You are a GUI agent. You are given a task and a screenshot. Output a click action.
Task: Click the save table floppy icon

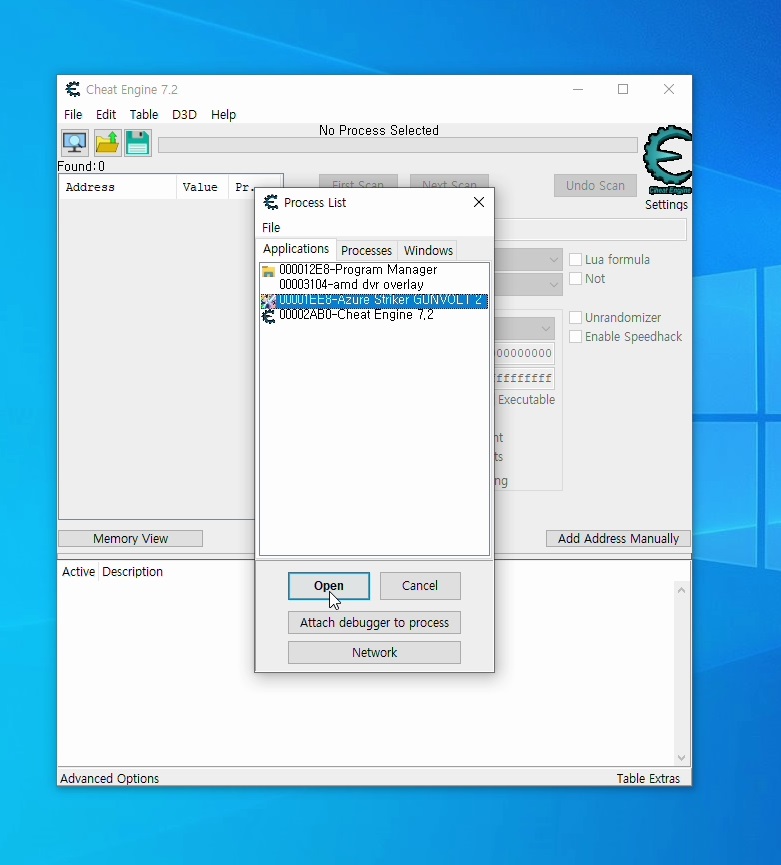click(137, 143)
